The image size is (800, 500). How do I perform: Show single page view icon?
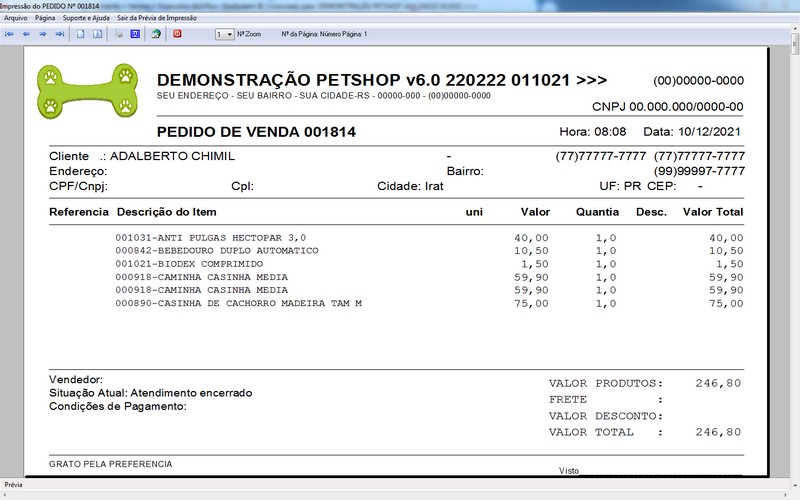click(x=81, y=34)
